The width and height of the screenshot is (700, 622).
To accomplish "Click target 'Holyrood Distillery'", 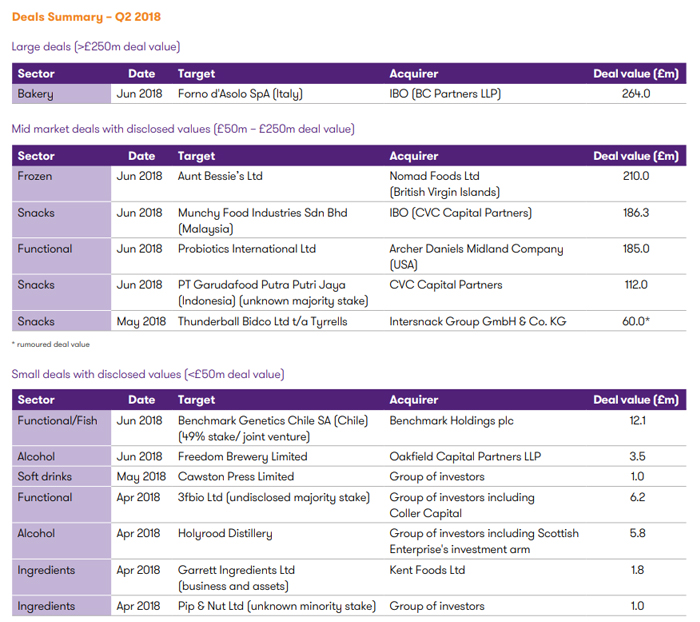I will click(225, 534).
